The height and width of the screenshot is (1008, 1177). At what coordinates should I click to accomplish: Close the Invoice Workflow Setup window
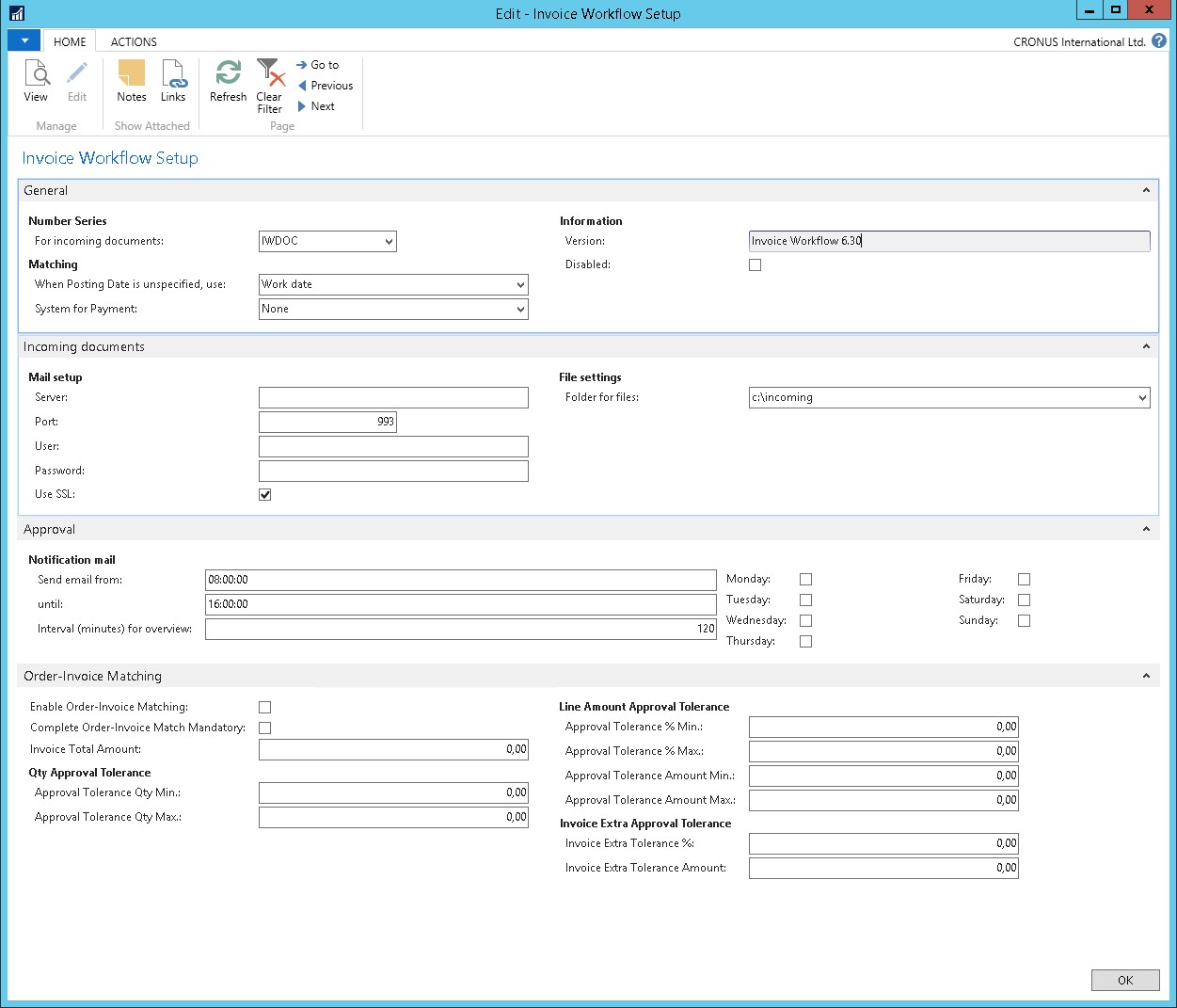[1151, 10]
